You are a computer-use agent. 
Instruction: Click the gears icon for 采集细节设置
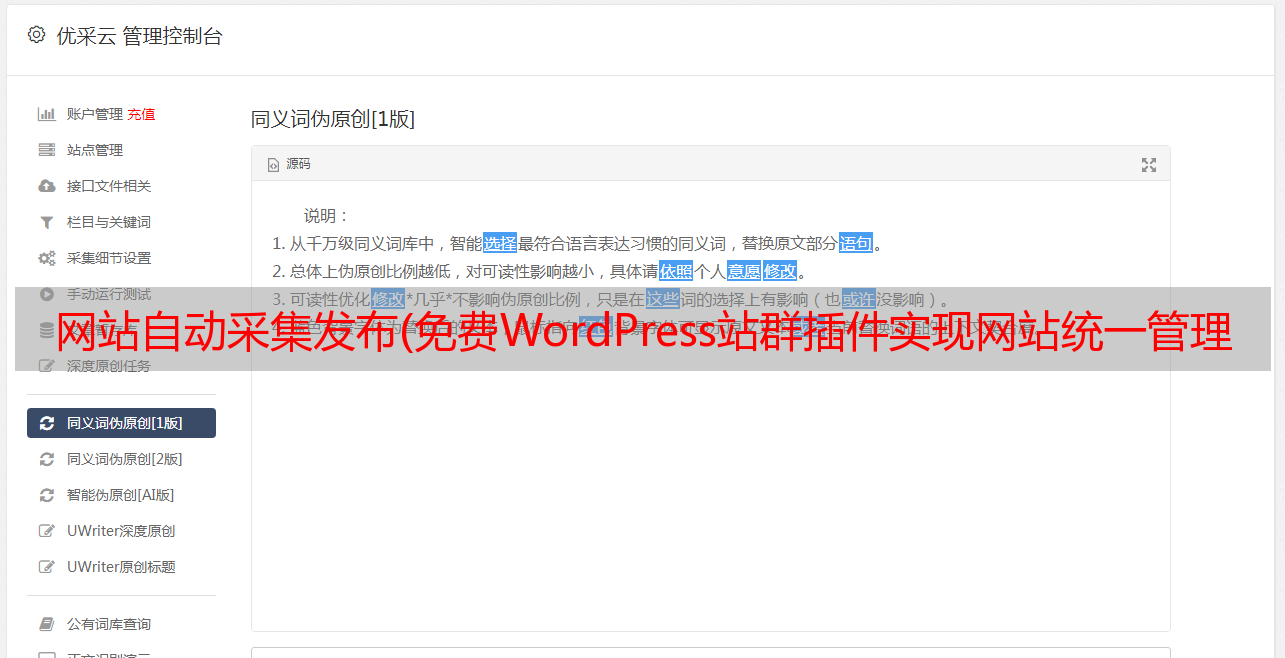(x=46, y=258)
